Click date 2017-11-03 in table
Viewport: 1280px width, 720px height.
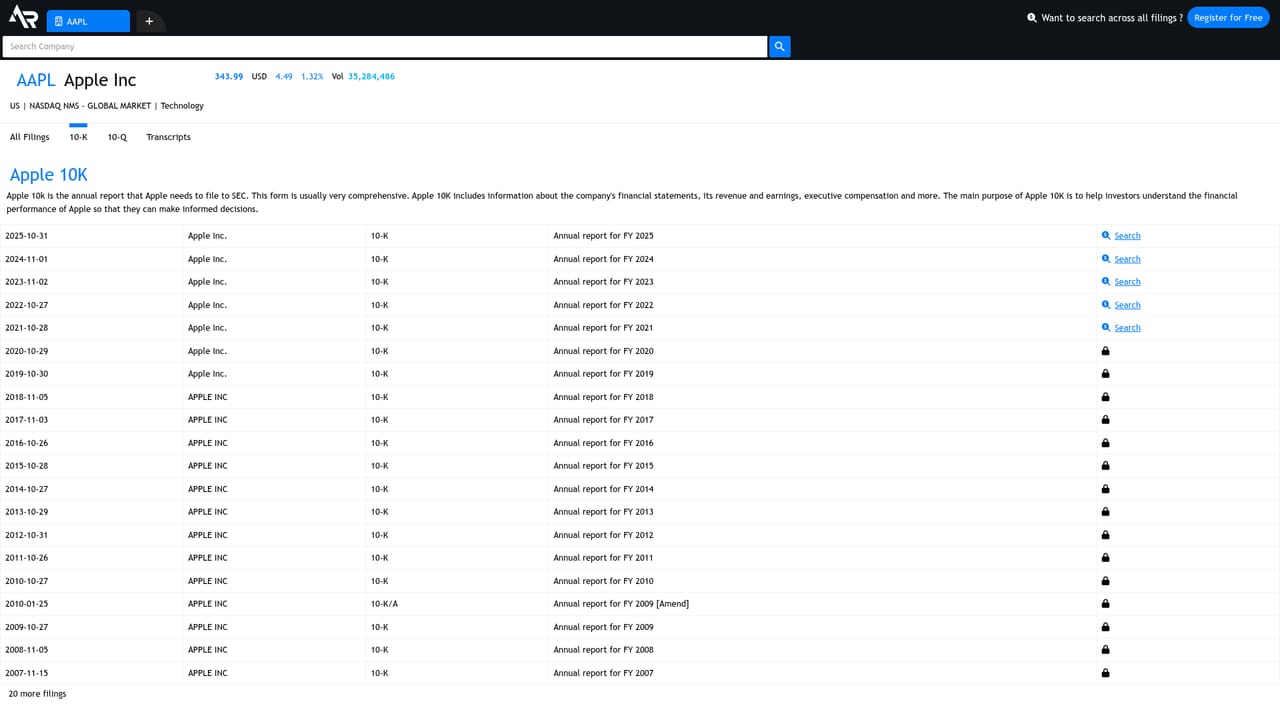[26, 420]
